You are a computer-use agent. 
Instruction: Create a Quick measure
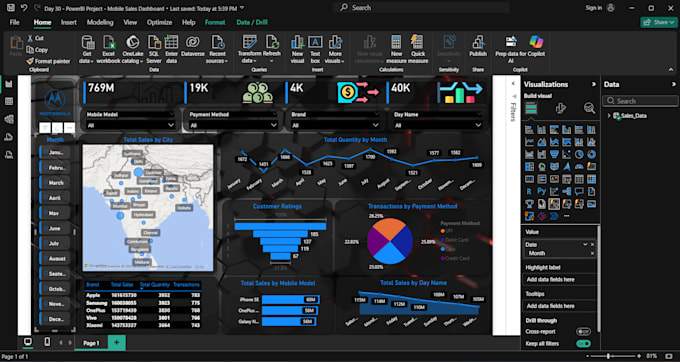click(x=418, y=49)
